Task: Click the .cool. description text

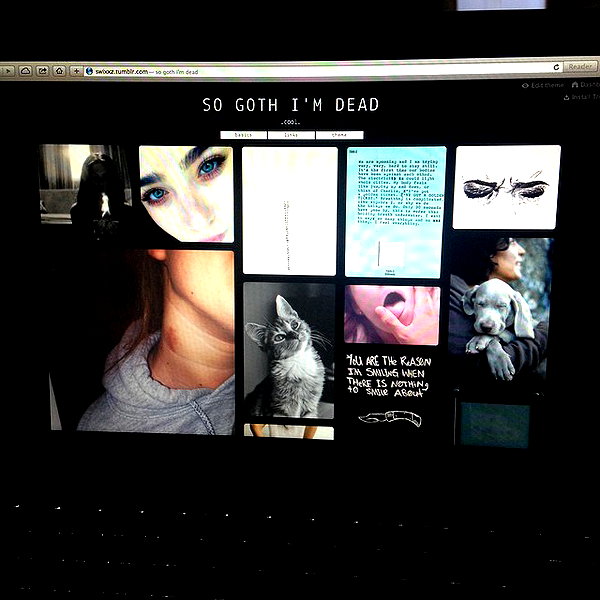Action: pyautogui.click(x=290, y=122)
